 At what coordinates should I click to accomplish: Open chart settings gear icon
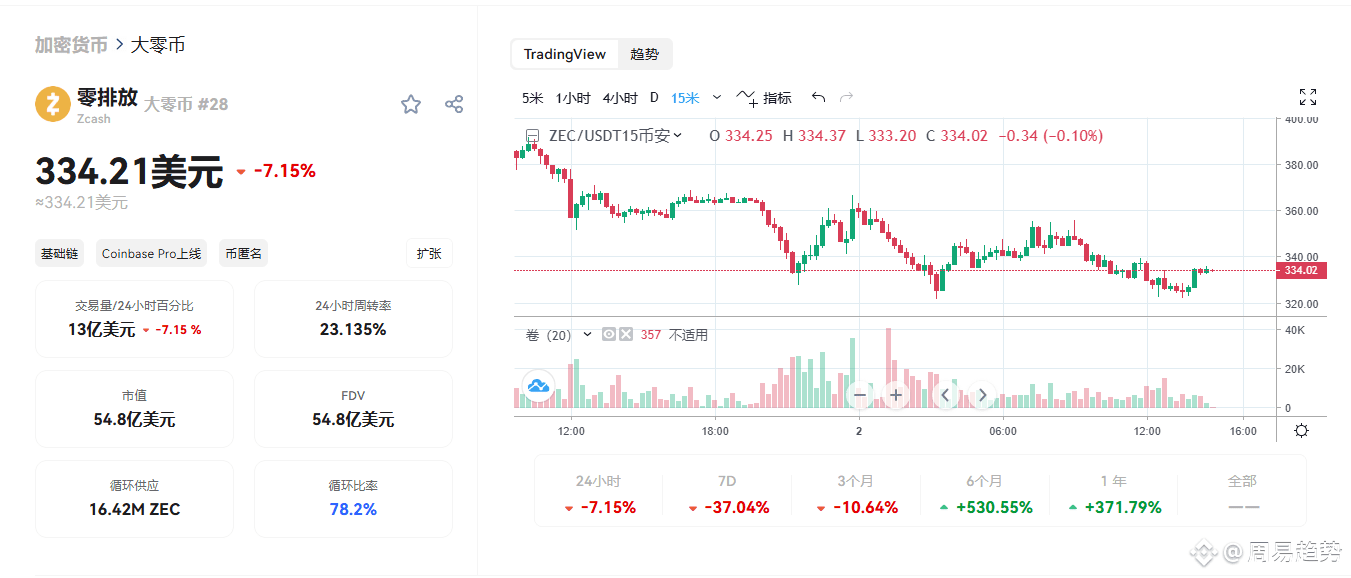[x=1301, y=431]
